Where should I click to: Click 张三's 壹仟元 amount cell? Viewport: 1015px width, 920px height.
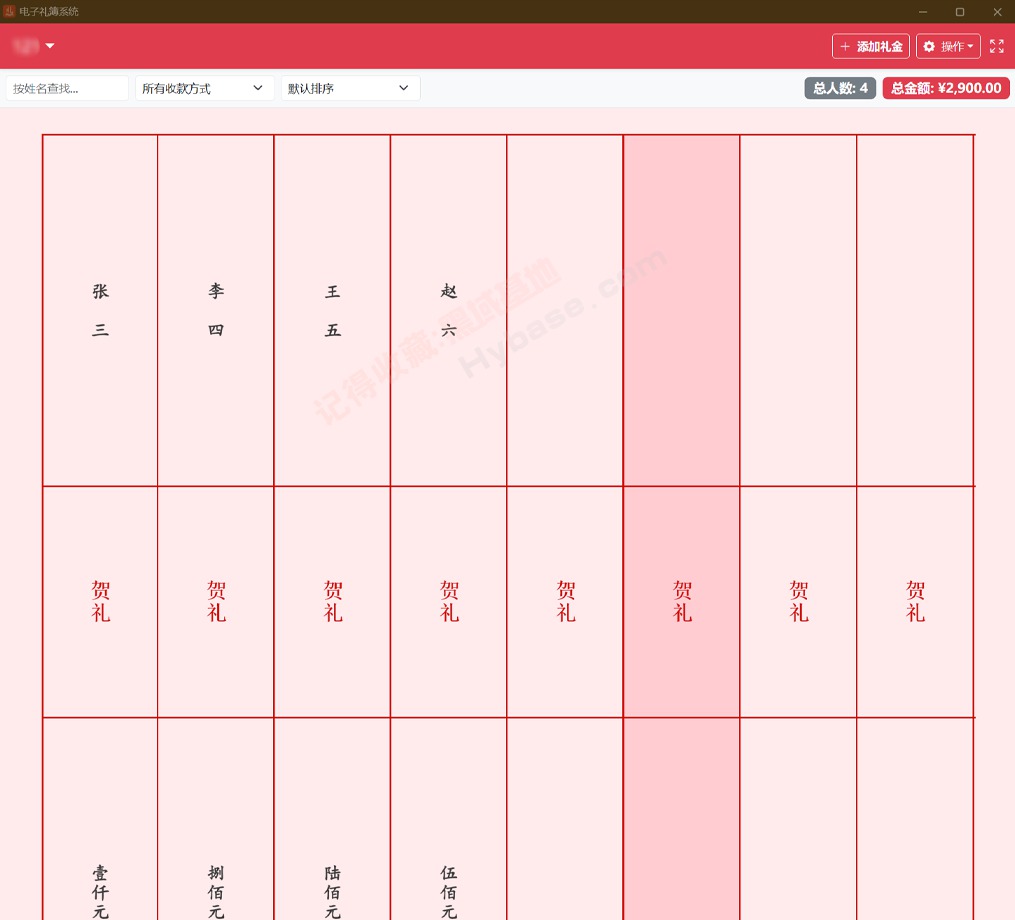100,891
